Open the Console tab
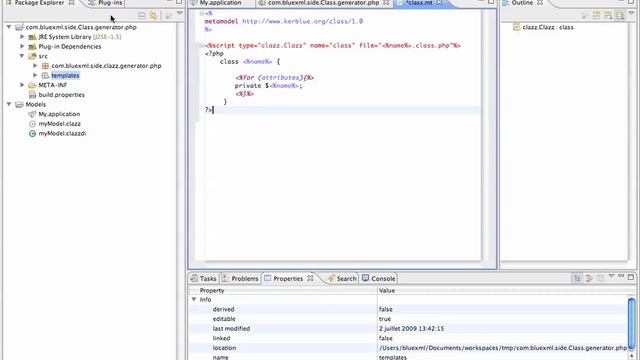 [x=378, y=278]
